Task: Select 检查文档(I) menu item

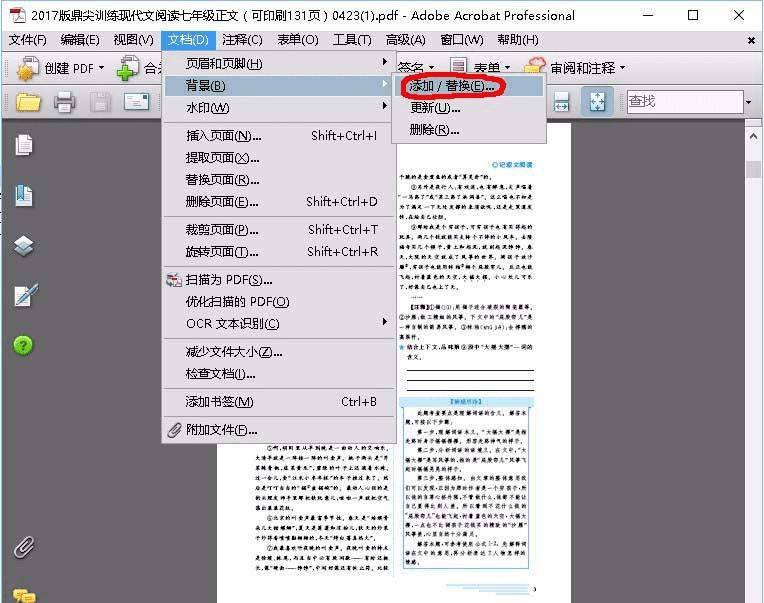Action: [279, 374]
